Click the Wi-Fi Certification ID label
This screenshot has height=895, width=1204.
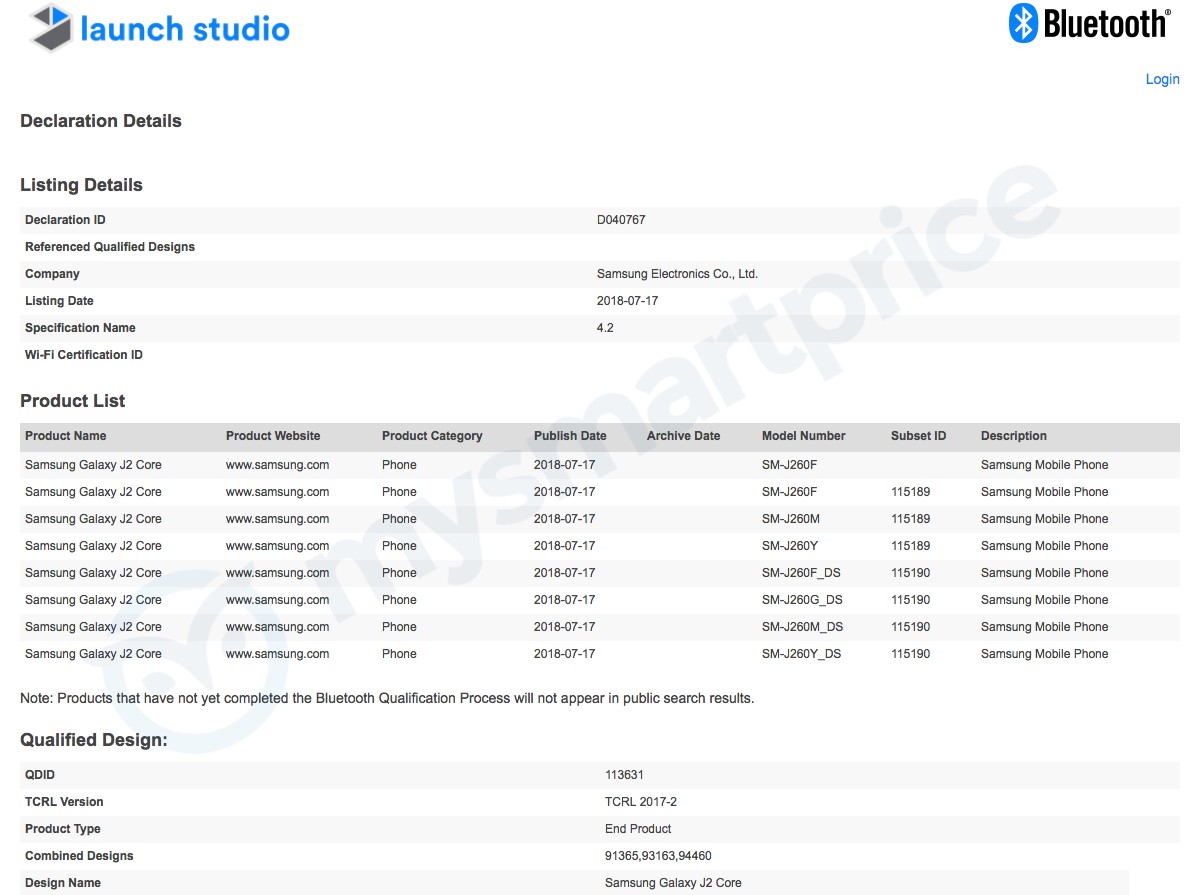84,355
